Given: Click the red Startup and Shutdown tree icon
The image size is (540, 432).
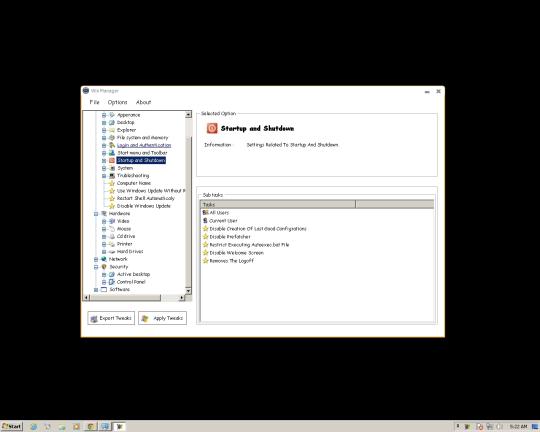Looking at the screenshot, I should [x=112, y=160].
